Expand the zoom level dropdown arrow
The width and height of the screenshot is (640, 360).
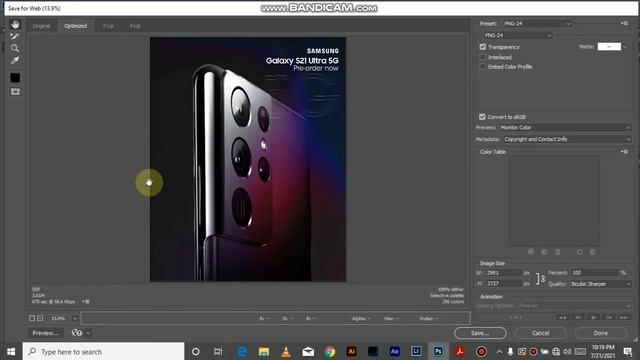point(75,318)
